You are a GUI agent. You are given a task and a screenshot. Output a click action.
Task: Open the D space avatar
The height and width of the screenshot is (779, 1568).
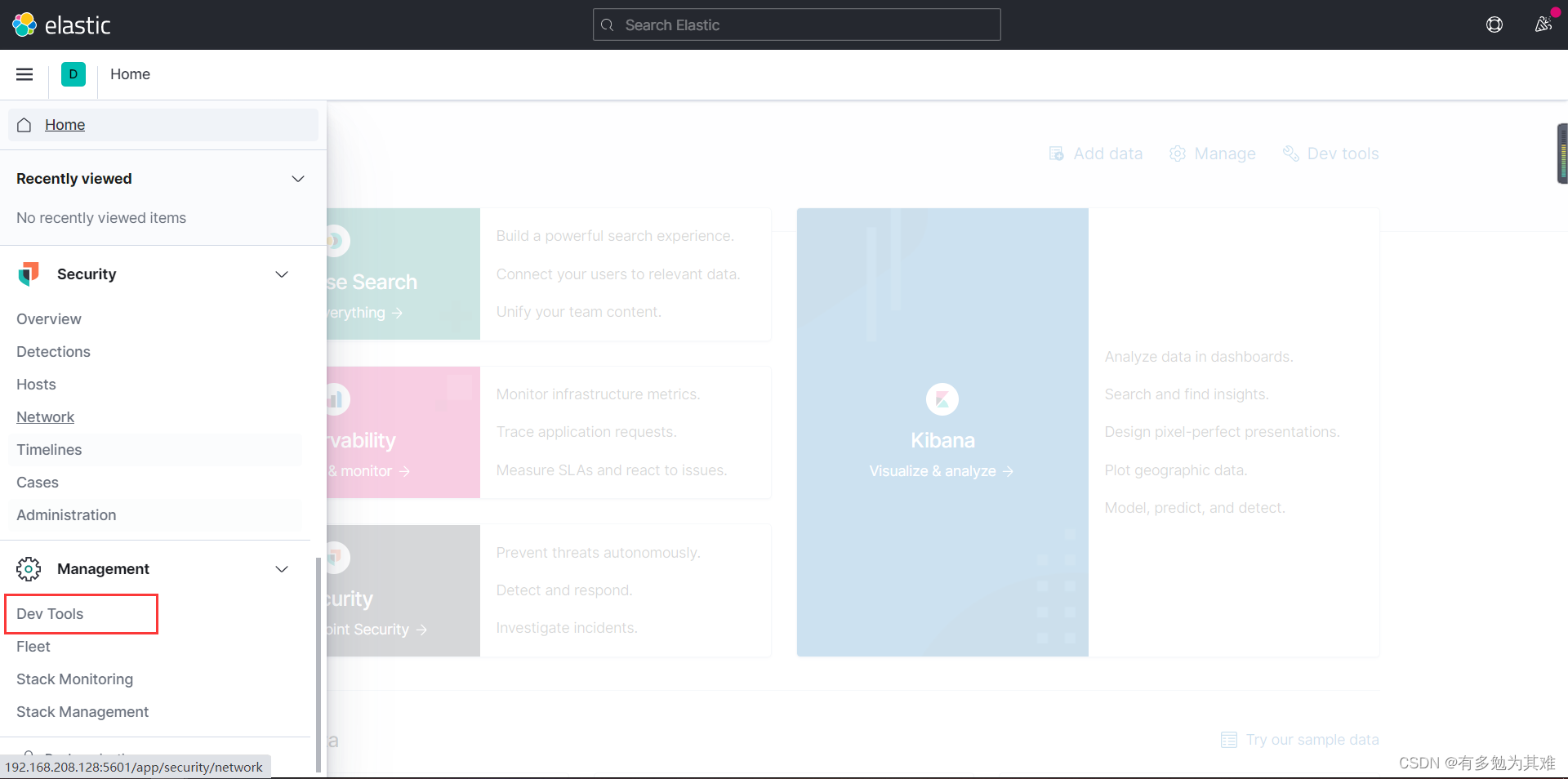[x=73, y=74]
